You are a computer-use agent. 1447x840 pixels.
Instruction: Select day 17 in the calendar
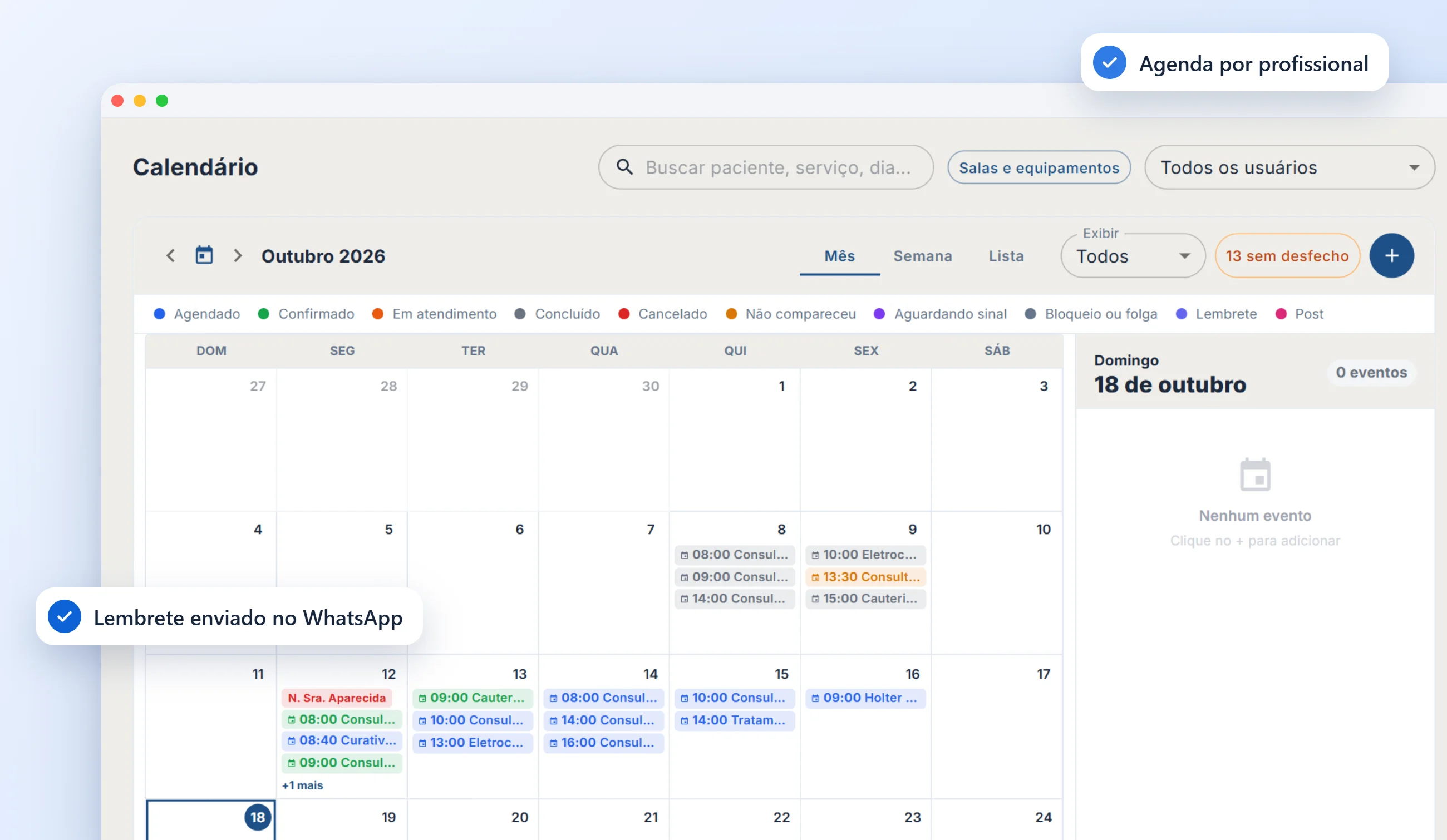pos(997,726)
